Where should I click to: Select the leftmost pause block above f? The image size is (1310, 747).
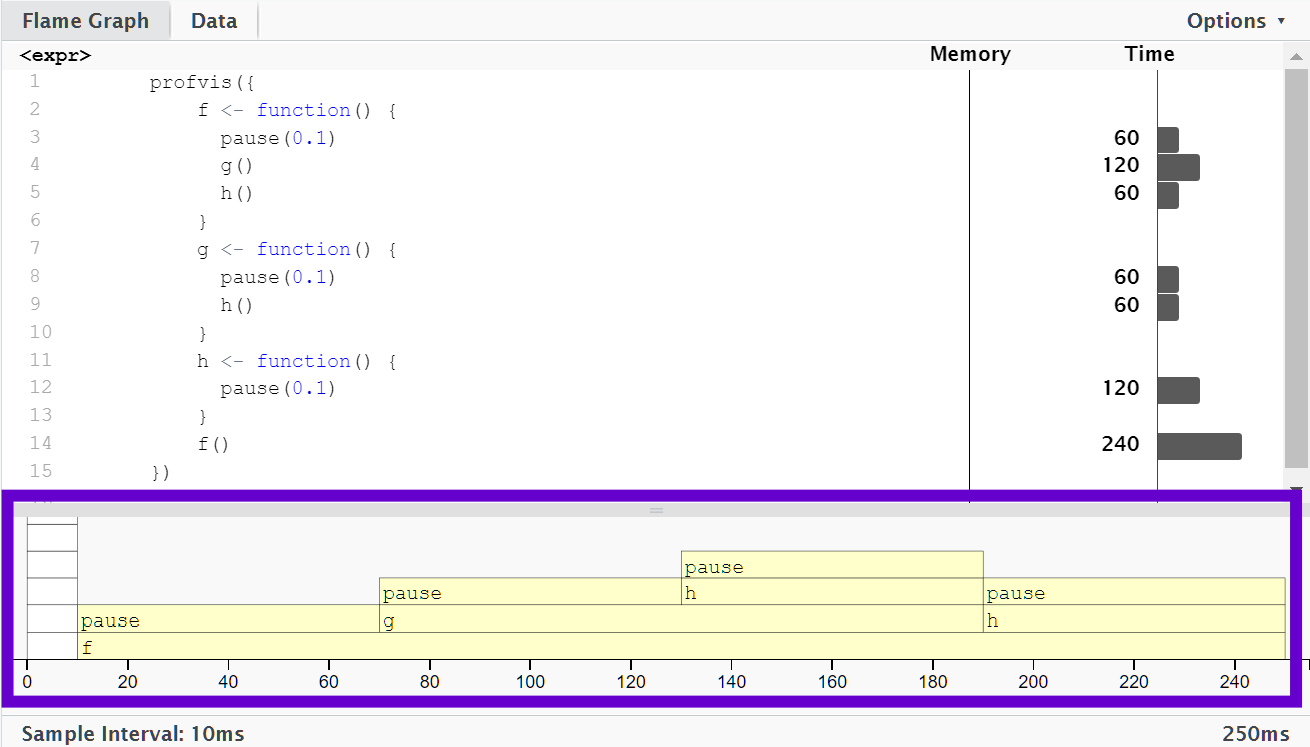229,619
